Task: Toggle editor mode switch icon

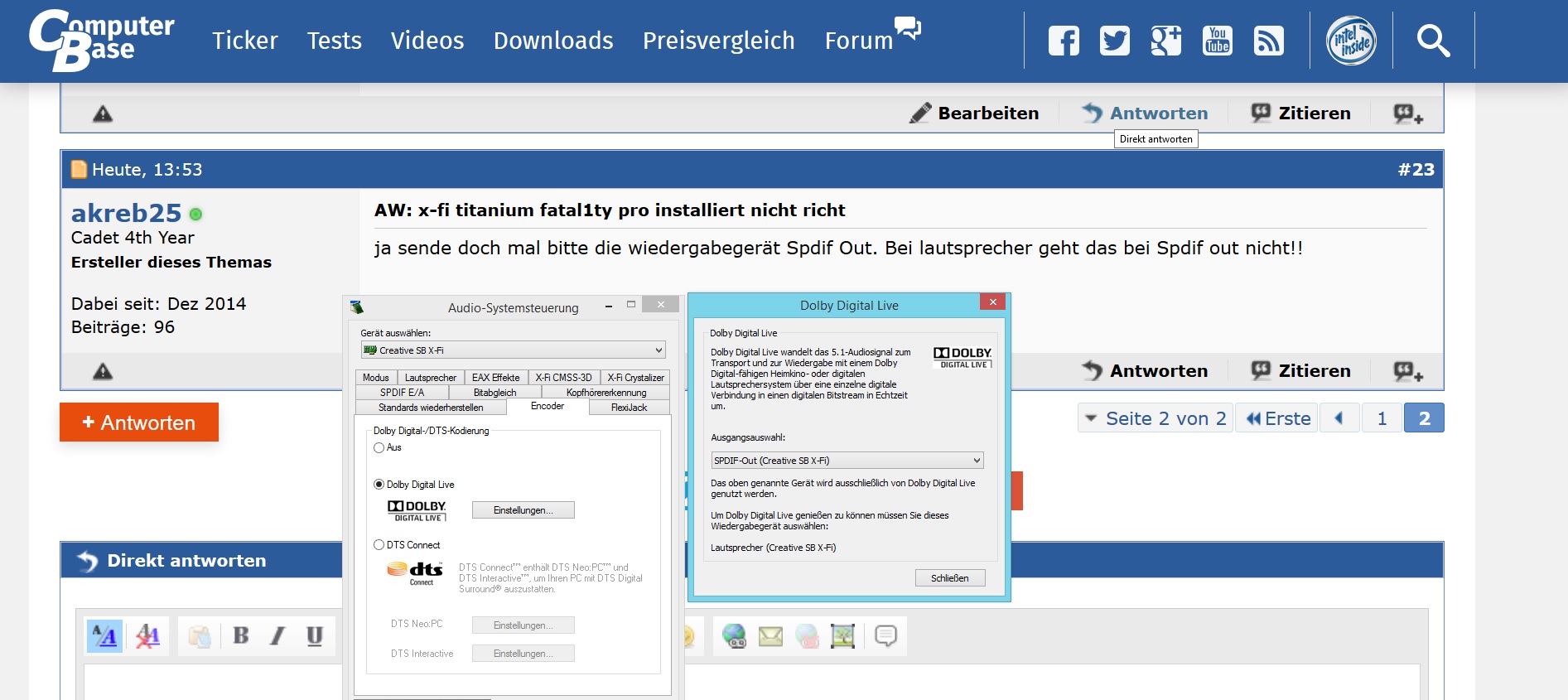Action: (104, 636)
